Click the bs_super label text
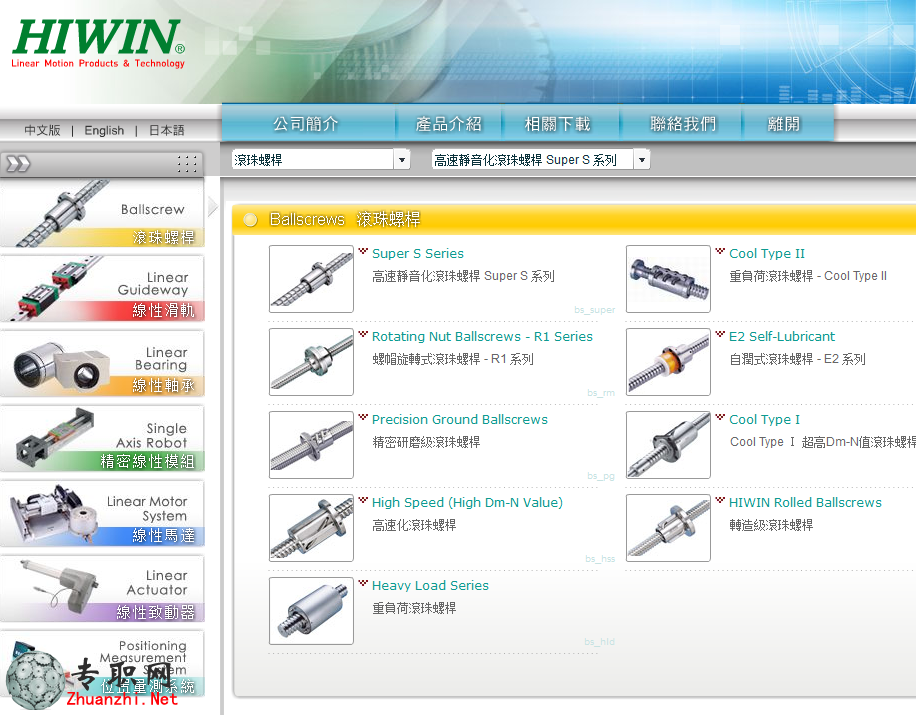 point(594,310)
